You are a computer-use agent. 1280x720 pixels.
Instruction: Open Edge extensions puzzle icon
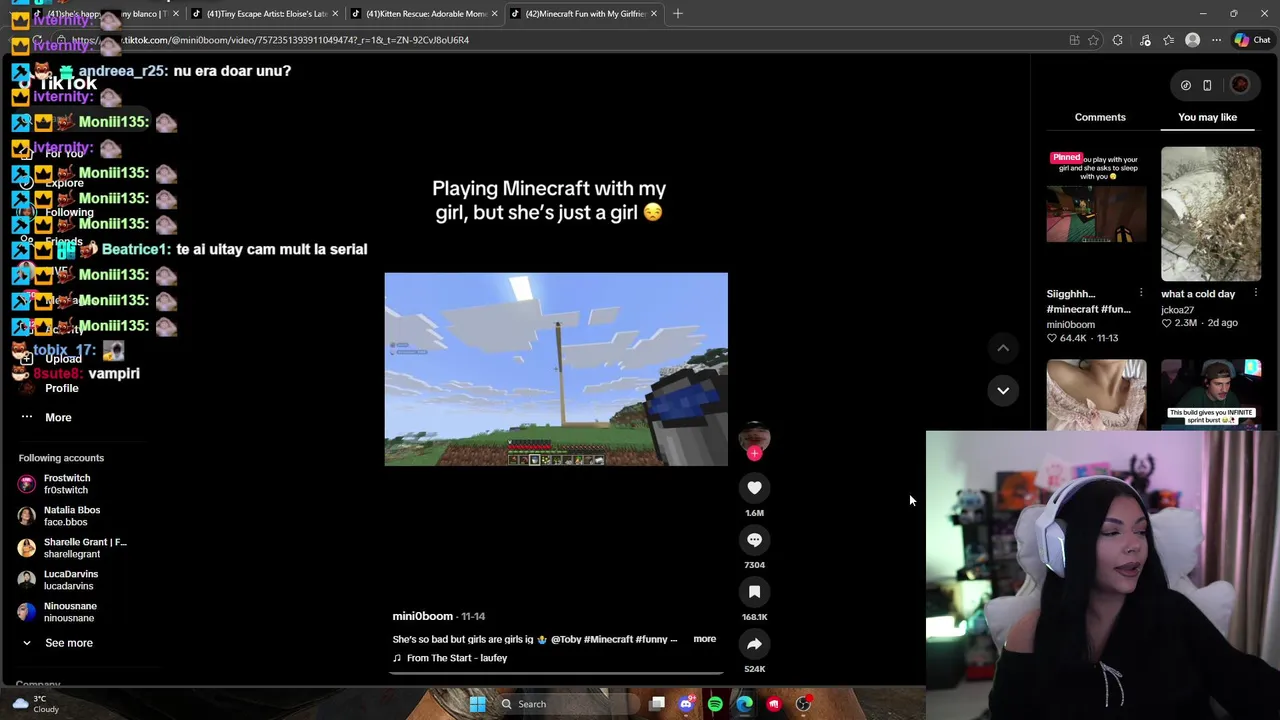tap(1118, 40)
